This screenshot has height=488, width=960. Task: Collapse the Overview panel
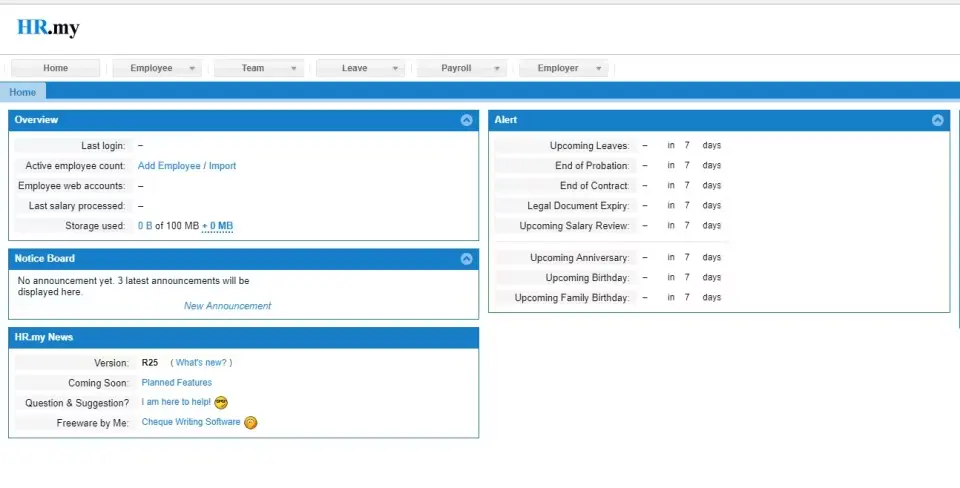tap(466, 120)
